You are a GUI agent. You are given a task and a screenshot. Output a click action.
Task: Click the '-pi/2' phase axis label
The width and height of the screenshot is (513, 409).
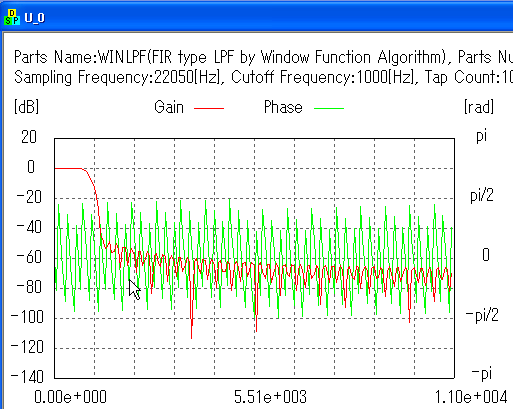(x=482, y=315)
